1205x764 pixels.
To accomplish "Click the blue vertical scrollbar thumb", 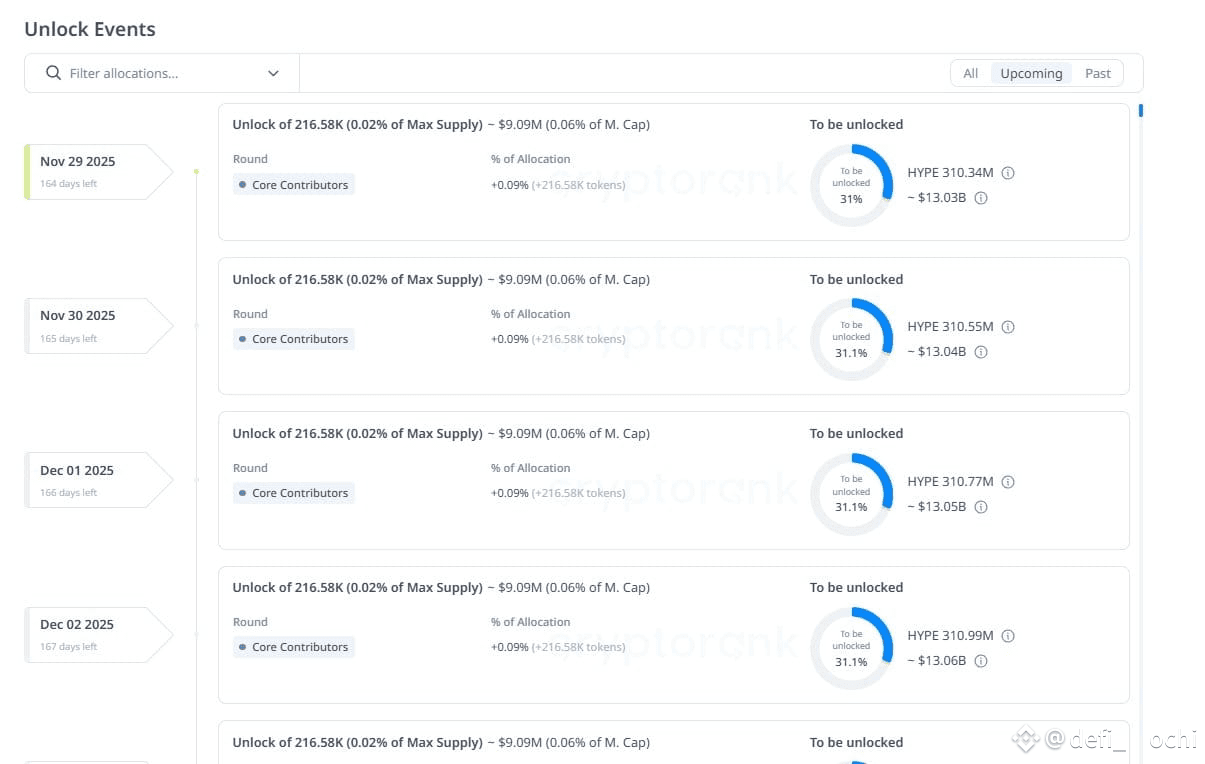I will [x=1141, y=110].
